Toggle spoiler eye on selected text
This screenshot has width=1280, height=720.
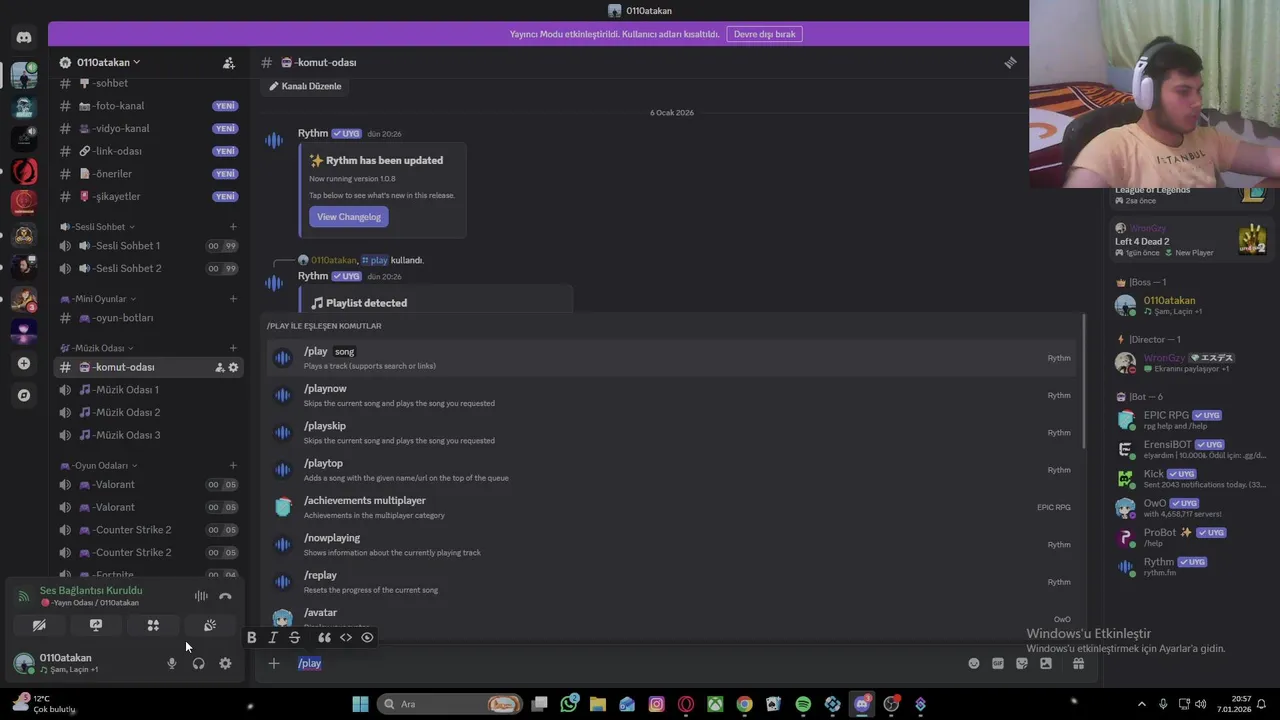click(x=367, y=637)
